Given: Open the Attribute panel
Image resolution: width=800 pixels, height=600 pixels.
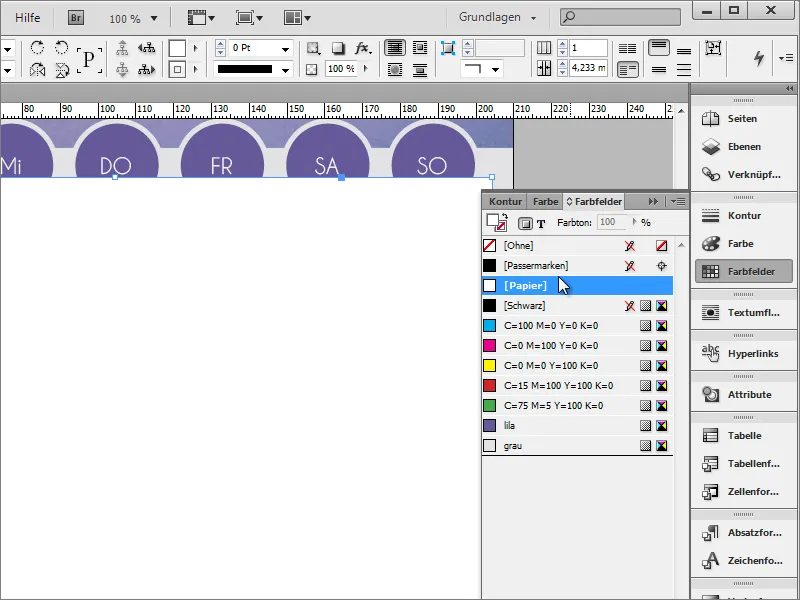Looking at the screenshot, I should (743, 394).
